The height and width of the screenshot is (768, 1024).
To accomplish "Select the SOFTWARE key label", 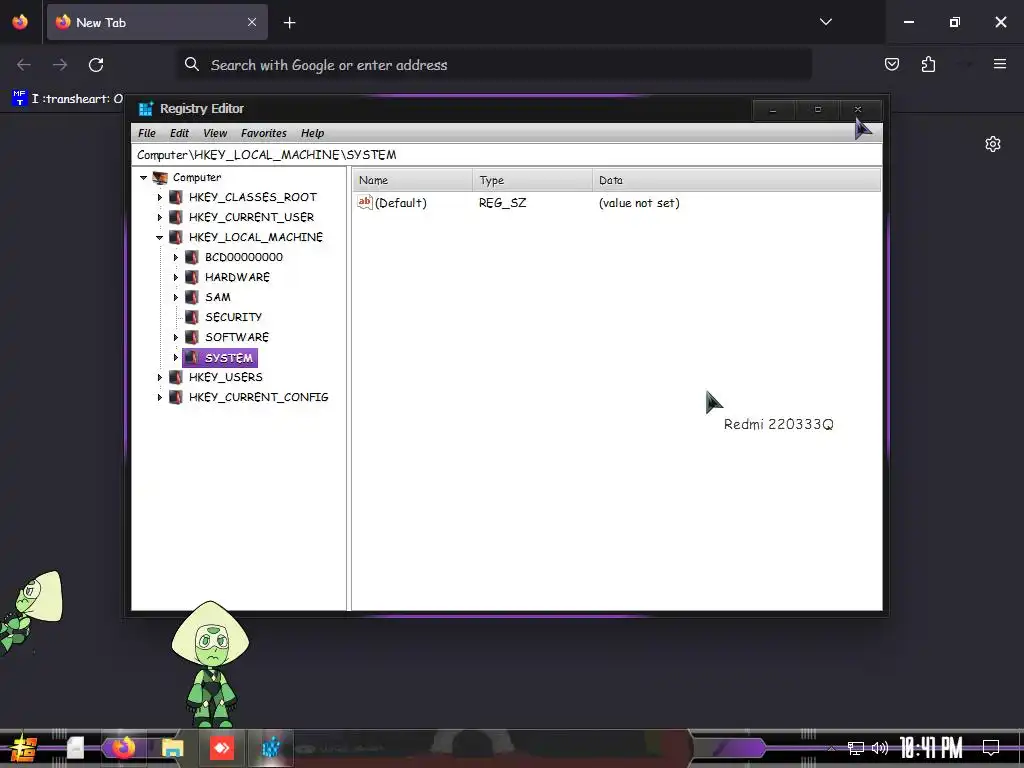I will 237,337.
